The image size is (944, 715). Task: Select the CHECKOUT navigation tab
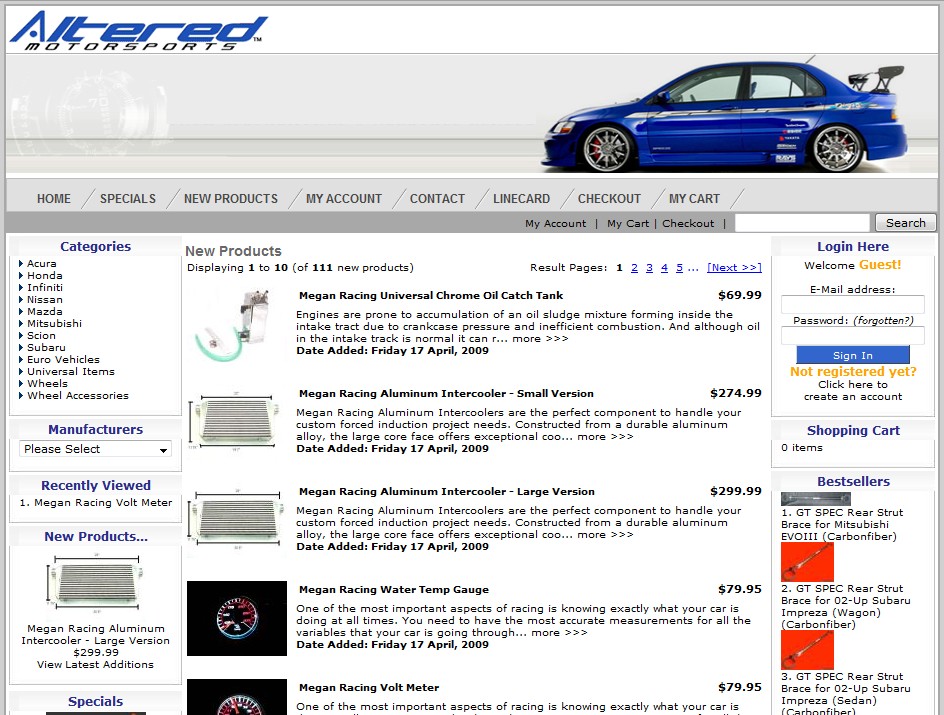pyautogui.click(x=609, y=199)
